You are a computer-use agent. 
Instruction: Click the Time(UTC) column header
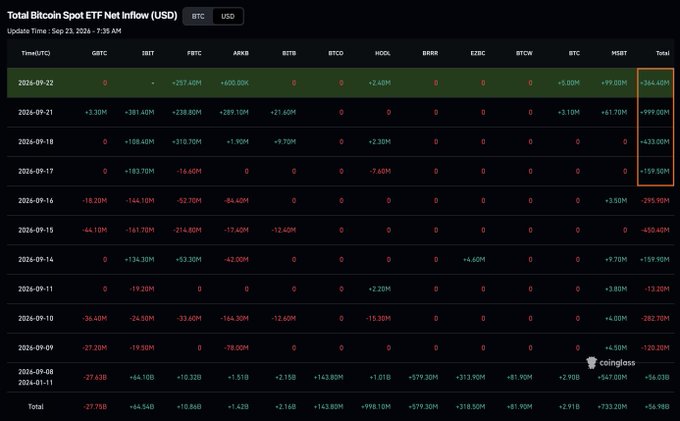(36, 53)
